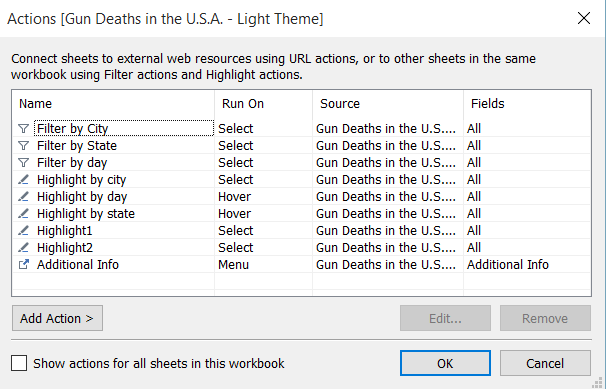Enable Show actions for all sheets checkbox
The height and width of the screenshot is (389, 606).
[19, 363]
